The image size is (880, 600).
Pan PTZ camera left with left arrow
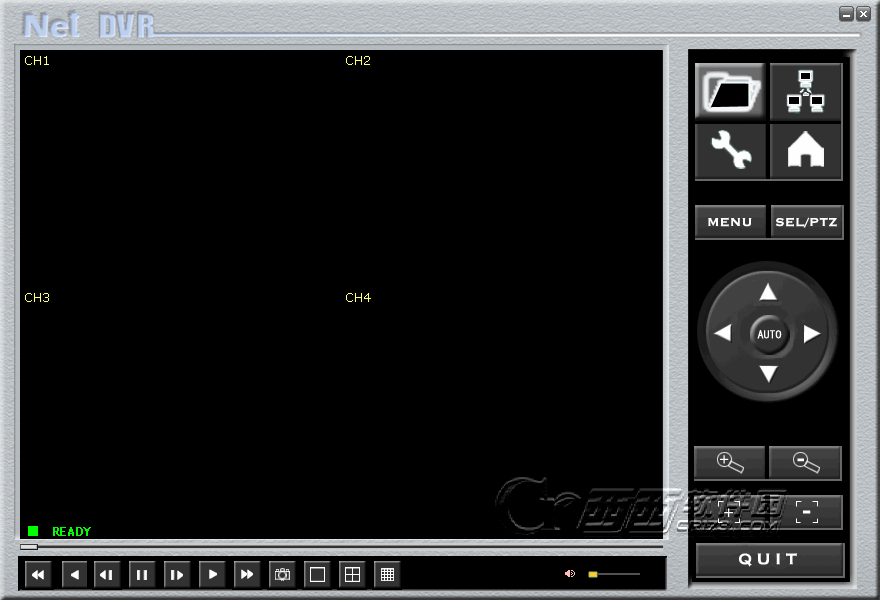tap(723, 333)
